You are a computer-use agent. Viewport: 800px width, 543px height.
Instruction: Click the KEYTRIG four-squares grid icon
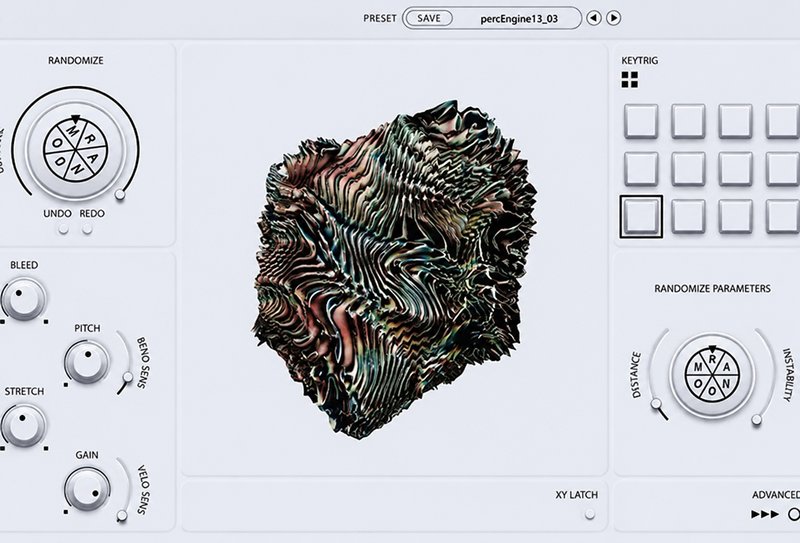(x=630, y=80)
